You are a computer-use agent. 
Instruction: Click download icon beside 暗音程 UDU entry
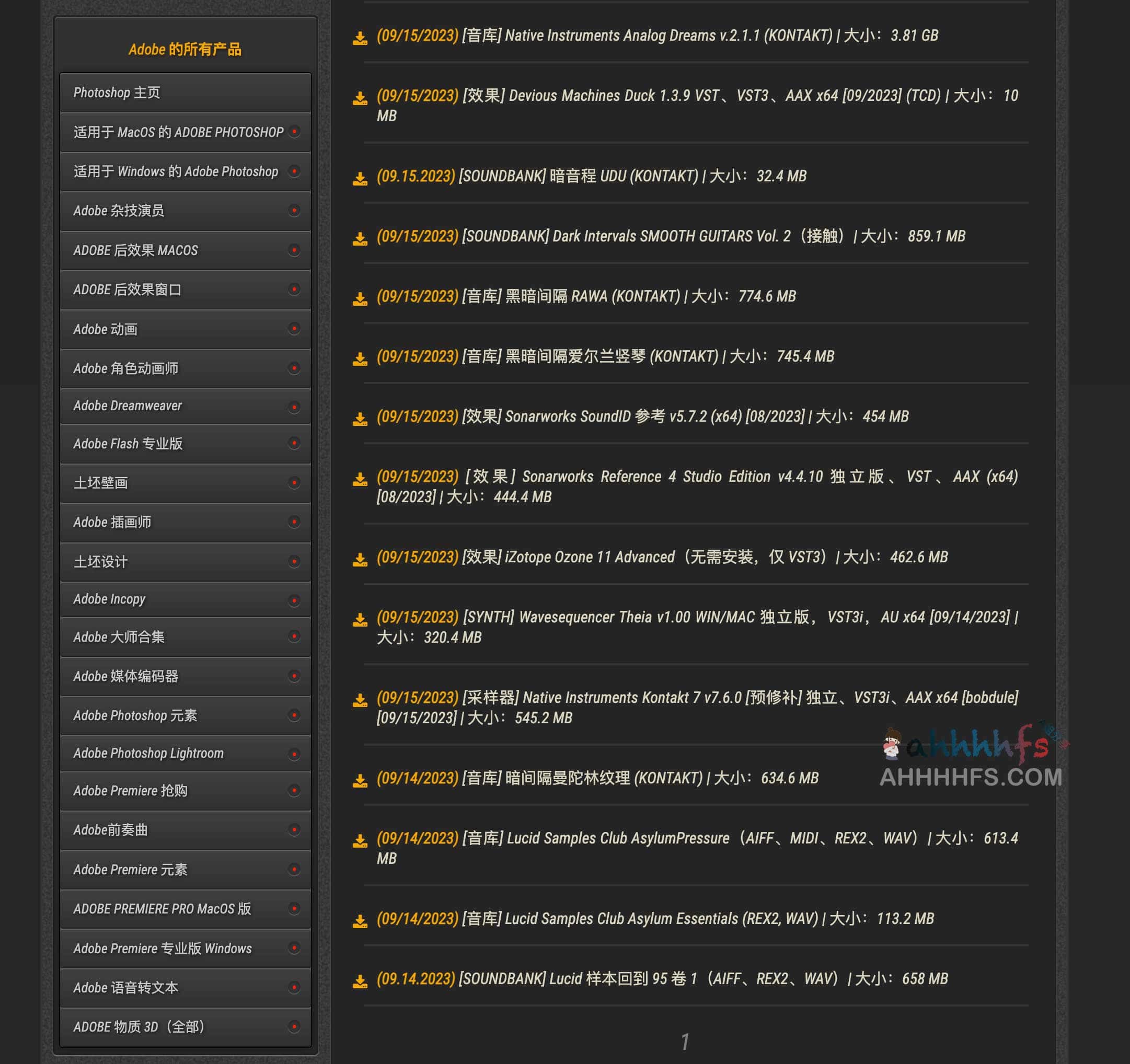click(x=360, y=179)
